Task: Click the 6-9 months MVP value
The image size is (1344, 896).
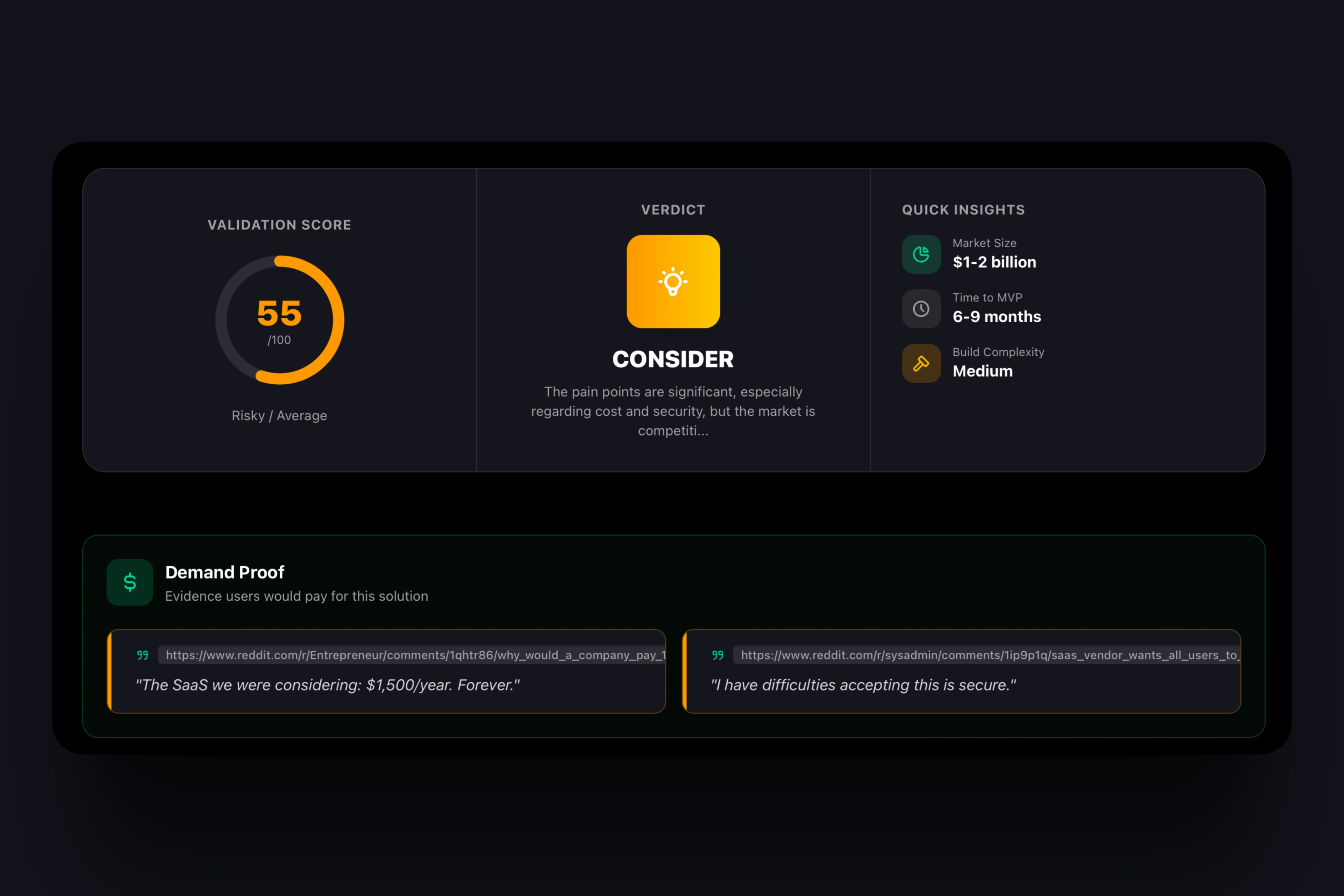Action: point(996,316)
